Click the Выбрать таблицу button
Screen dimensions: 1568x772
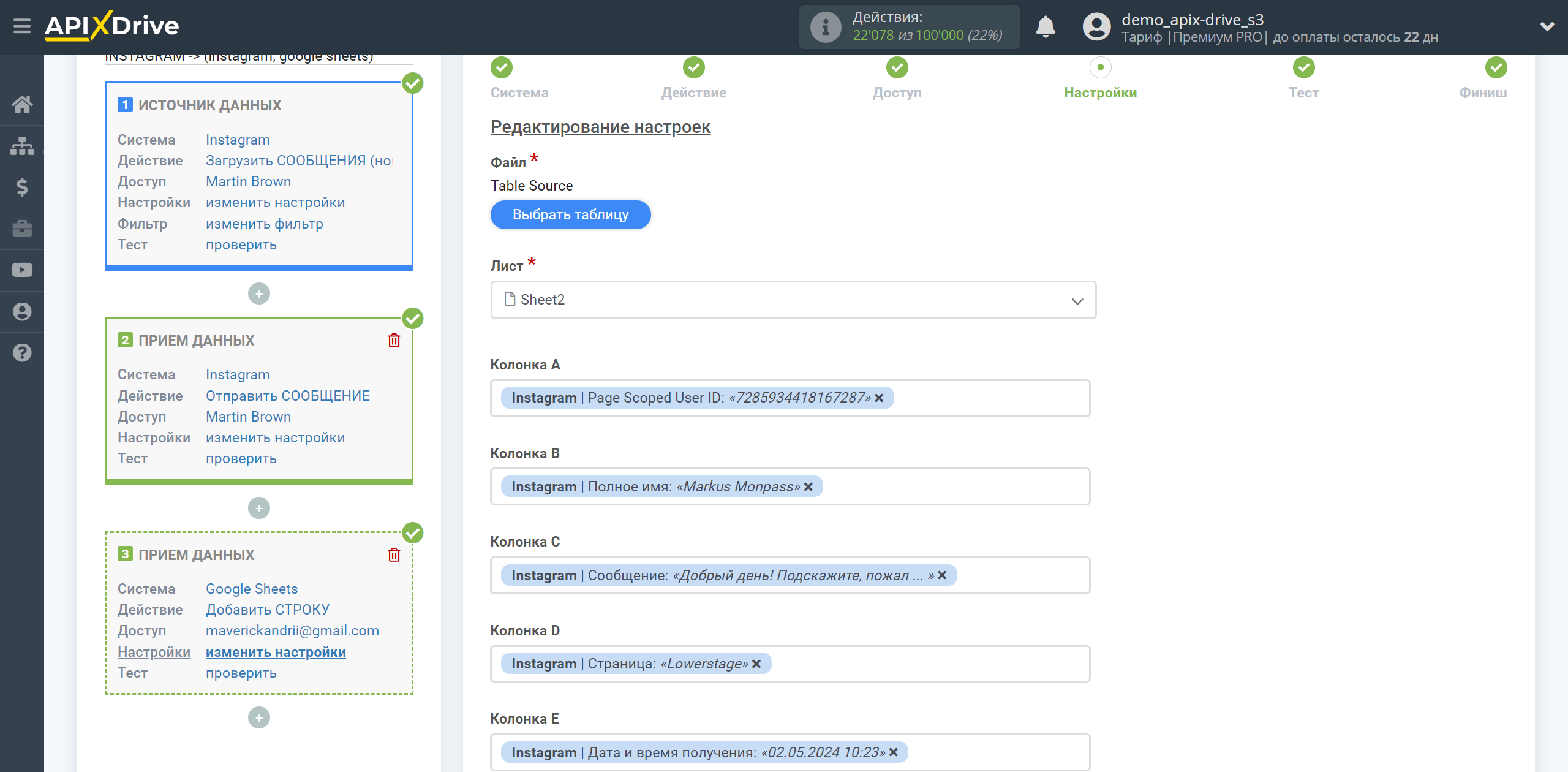pos(570,215)
